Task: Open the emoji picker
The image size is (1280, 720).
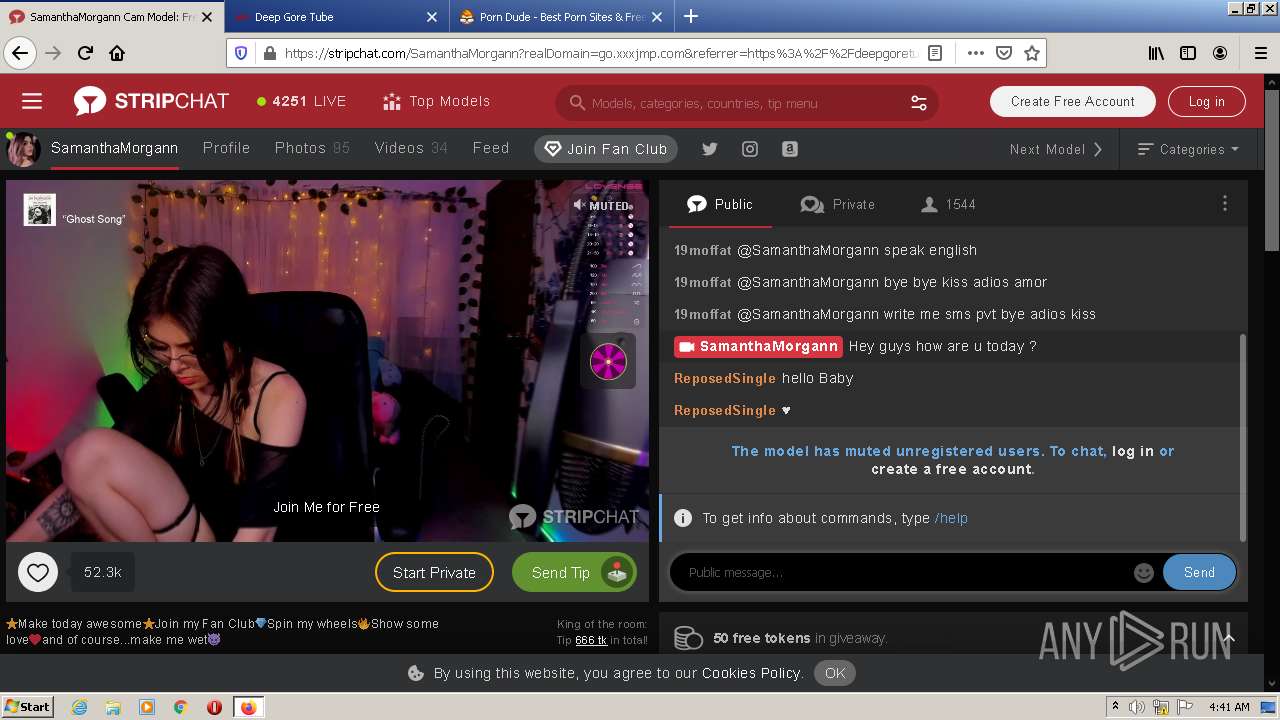Action: (1144, 573)
